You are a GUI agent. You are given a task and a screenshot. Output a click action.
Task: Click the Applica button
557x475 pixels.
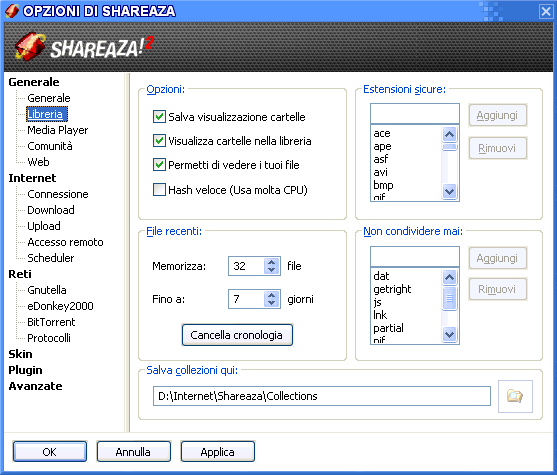click(218, 452)
